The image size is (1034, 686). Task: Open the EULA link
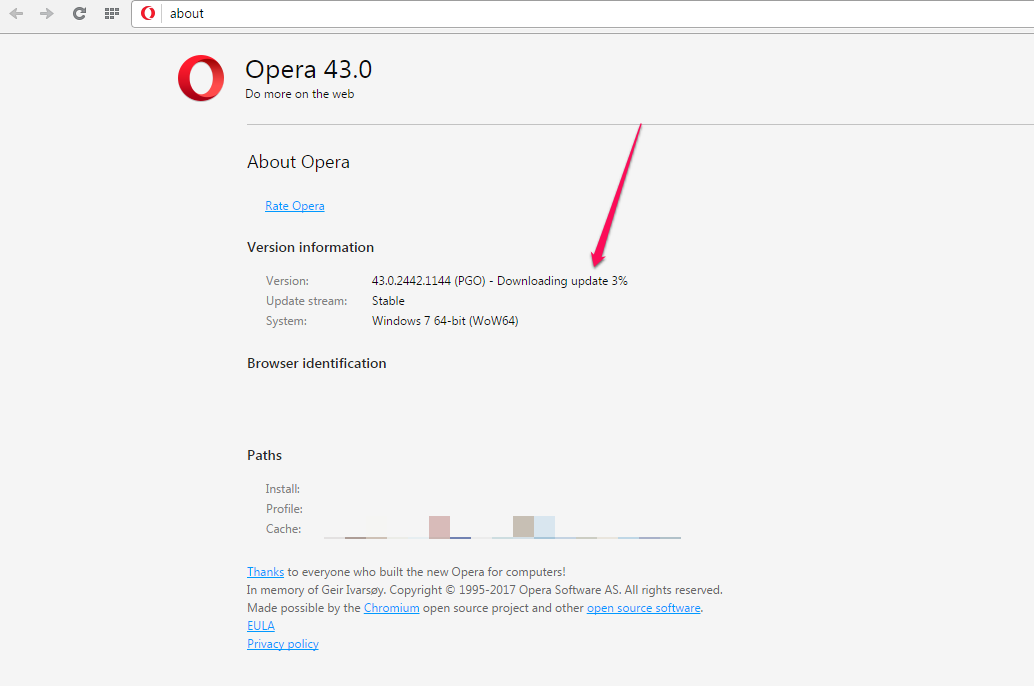(260, 626)
